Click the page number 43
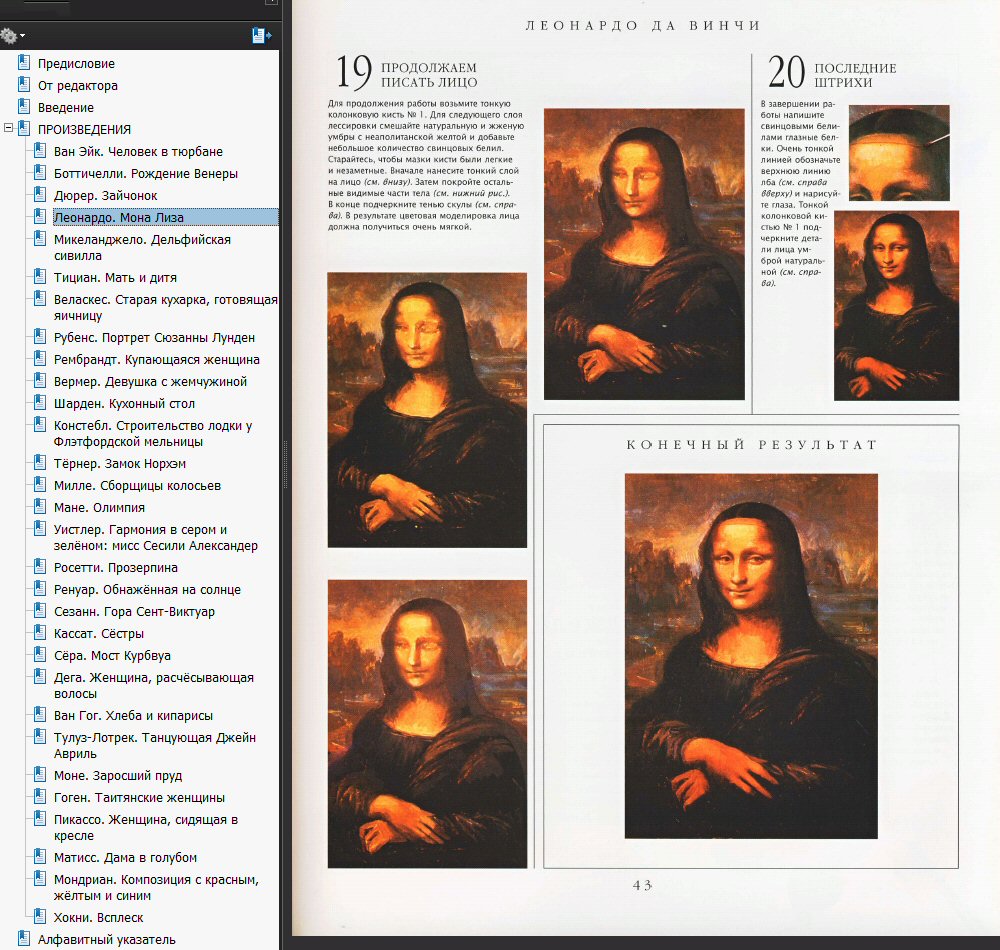 pyautogui.click(x=642, y=885)
